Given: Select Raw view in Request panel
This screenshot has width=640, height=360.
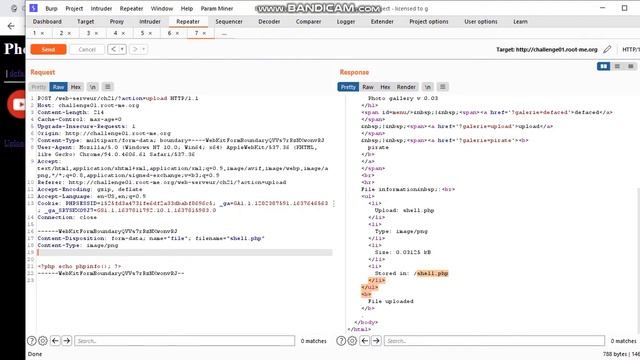Looking at the screenshot, I should (x=58, y=87).
